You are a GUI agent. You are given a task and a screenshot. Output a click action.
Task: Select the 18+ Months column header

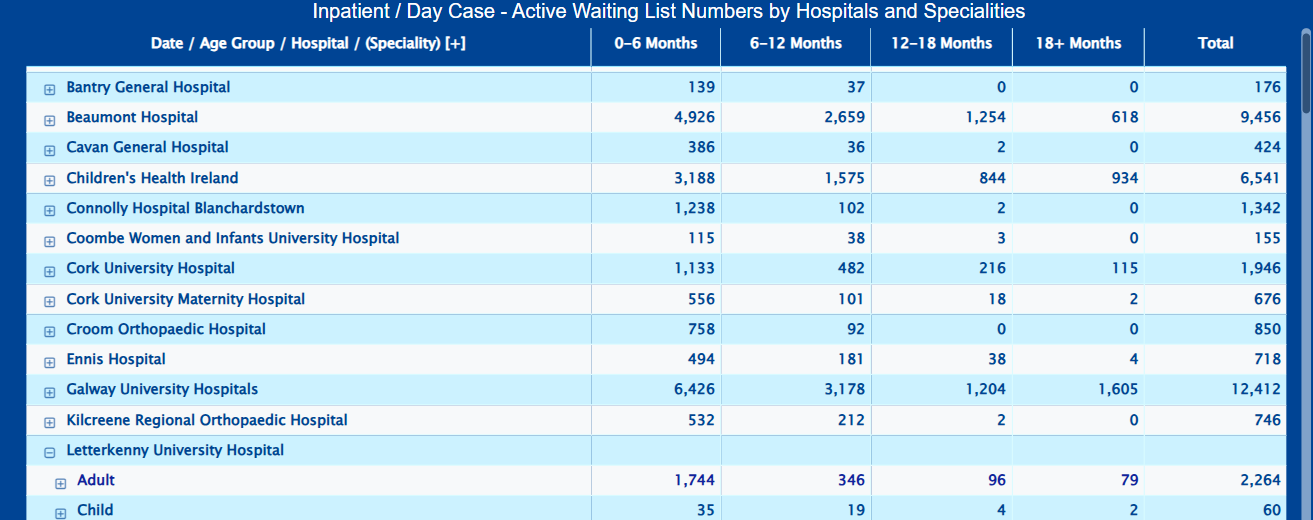1078,43
